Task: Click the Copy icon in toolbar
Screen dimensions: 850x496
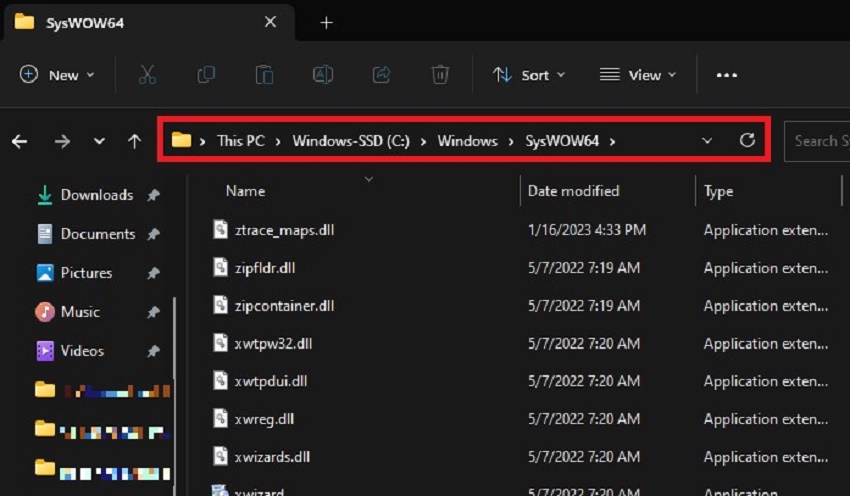Action: click(206, 75)
